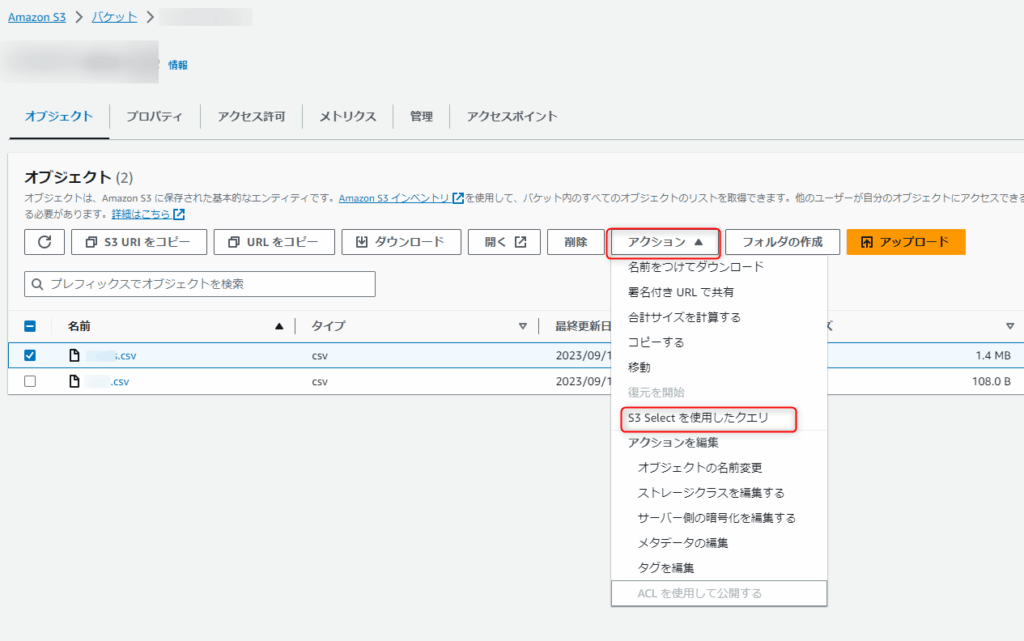This screenshot has height=641, width=1024.
Task: Sort the list by the 名前 column arrow
Action: pos(279,326)
